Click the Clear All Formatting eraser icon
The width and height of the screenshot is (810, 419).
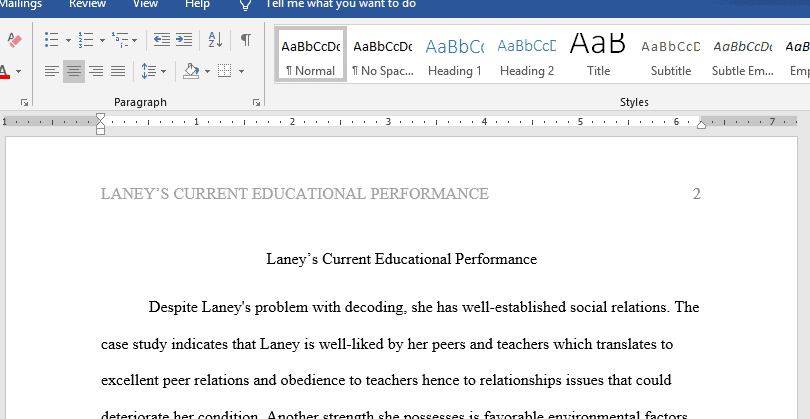tap(13, 40)
